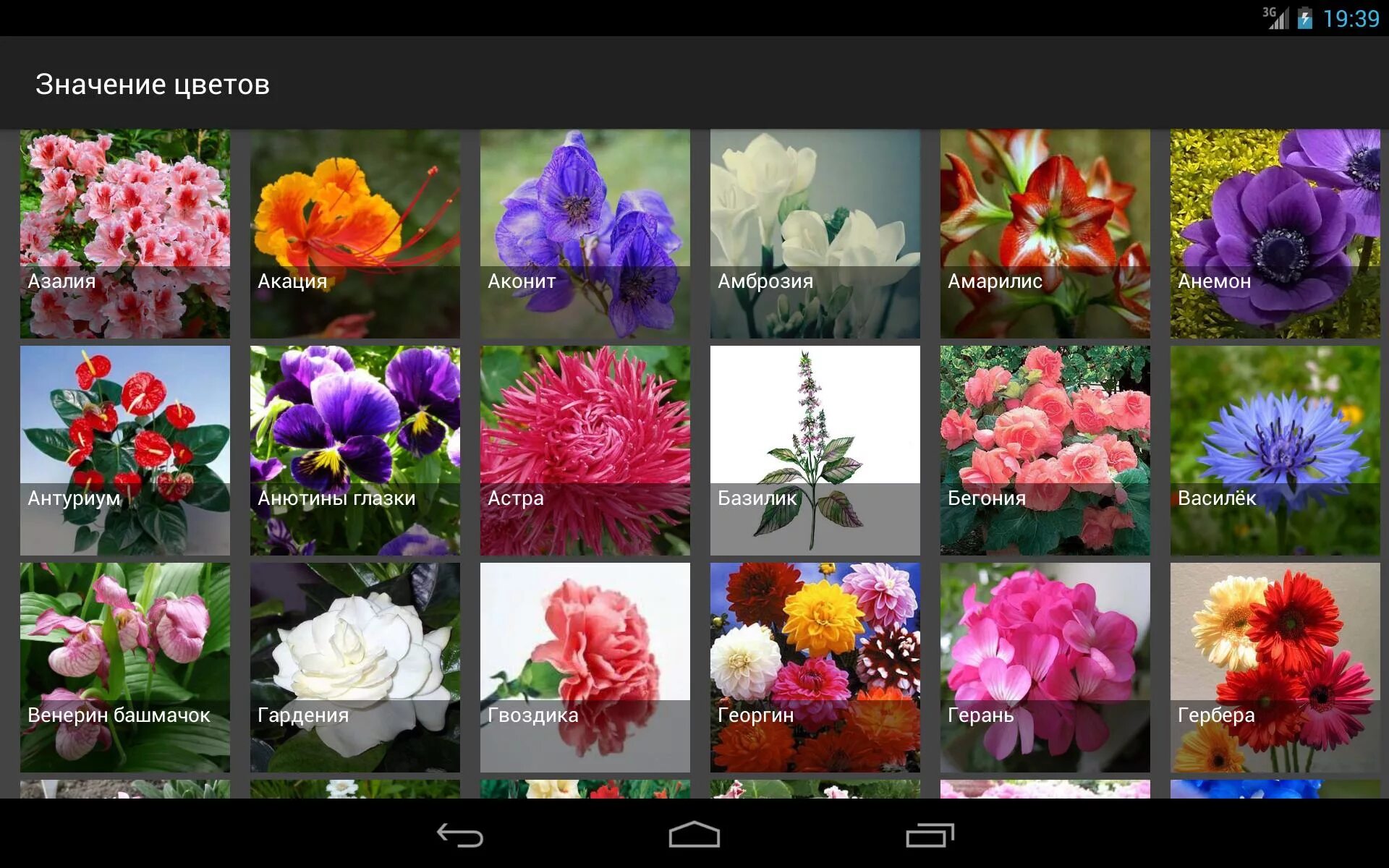Open the Базилик plant card
Viewport: 1389px width, 868px height.
click(x=815, y=451)
